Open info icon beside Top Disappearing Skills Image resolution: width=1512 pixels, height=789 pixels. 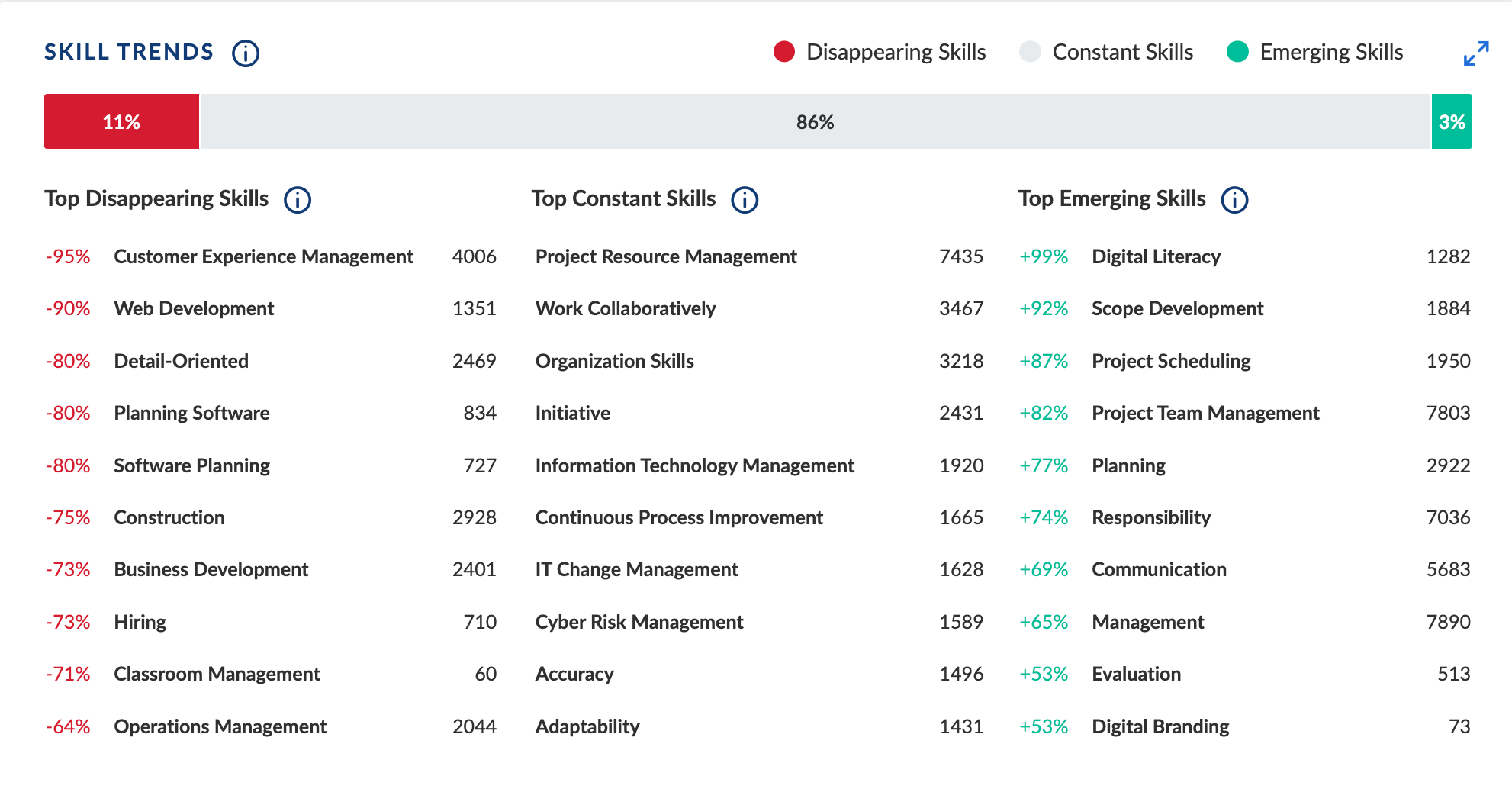pos(298,200)
